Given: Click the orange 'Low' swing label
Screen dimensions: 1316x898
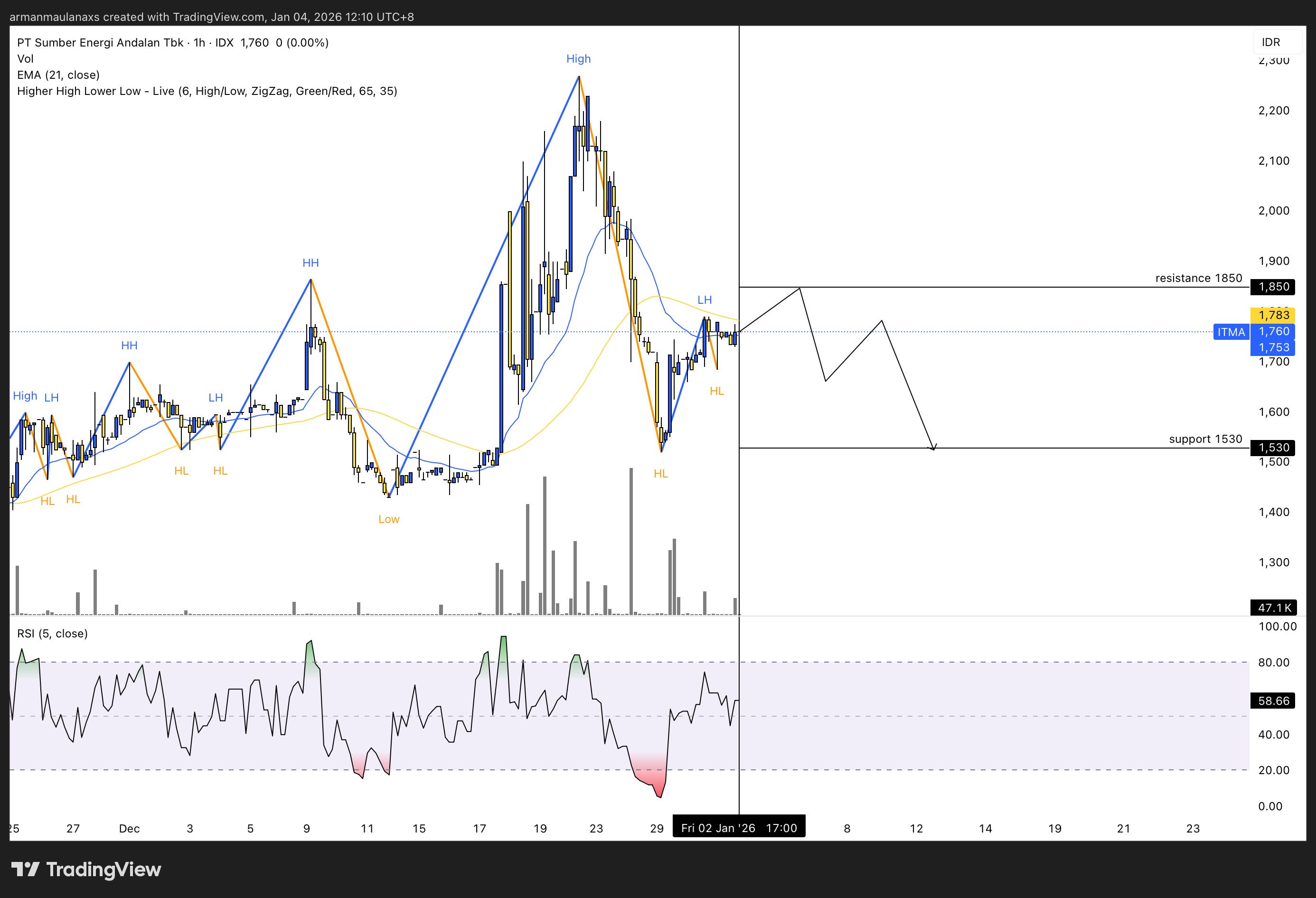Looking at the screenshot, I should (388, 519).
